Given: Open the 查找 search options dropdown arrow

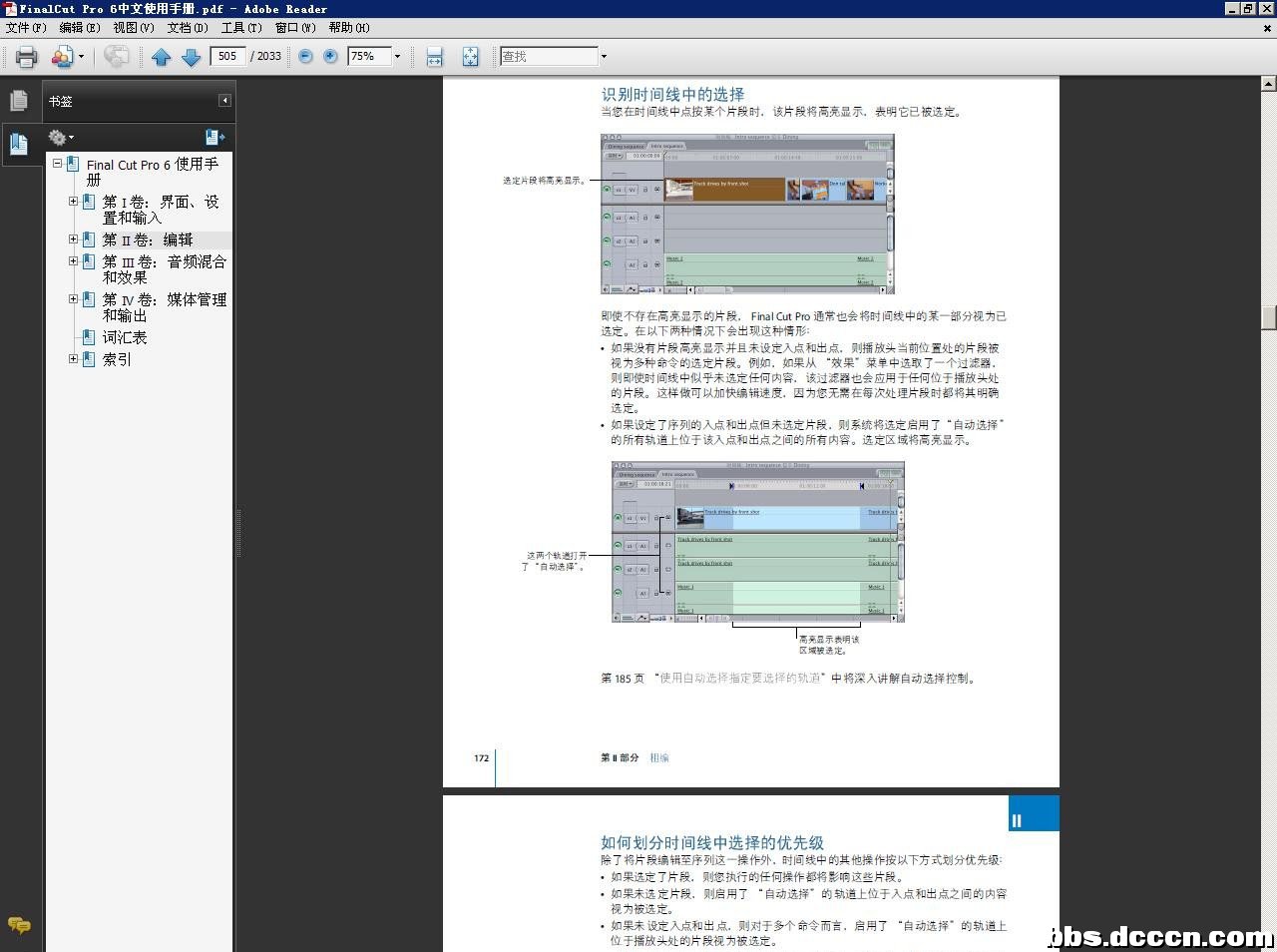Looking at the screenshot, I should pos(604,57).
